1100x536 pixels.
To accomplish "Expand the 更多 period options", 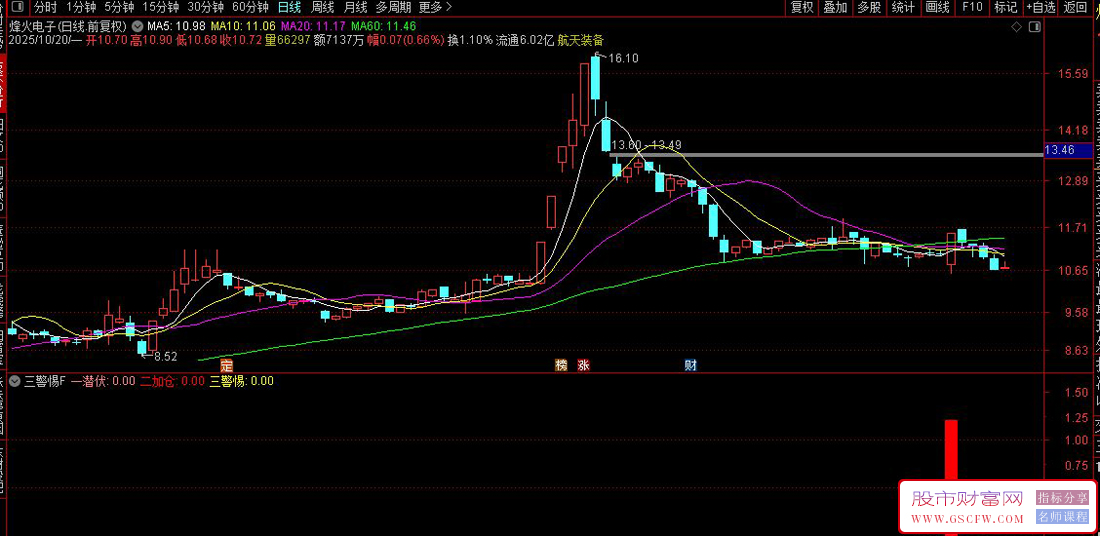I will 435,7.
